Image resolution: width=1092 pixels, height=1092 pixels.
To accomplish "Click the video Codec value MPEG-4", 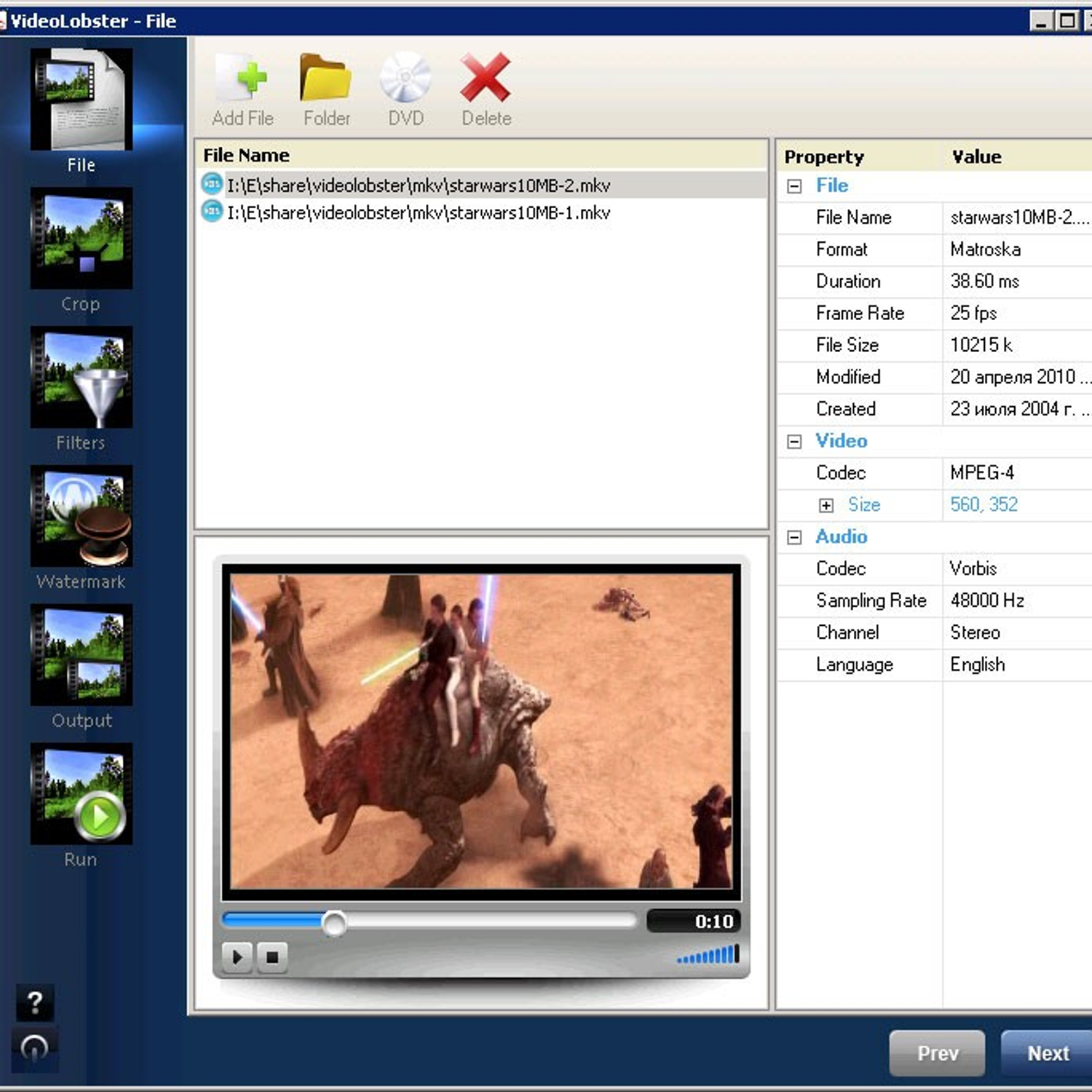I will pyautogui.click(x=982, y=472).
